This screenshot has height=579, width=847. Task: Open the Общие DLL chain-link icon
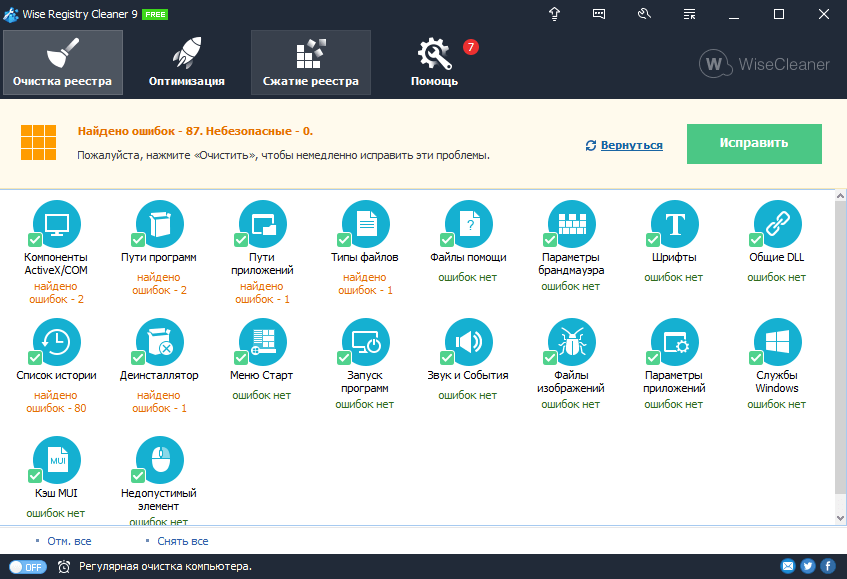pos(778,224)
